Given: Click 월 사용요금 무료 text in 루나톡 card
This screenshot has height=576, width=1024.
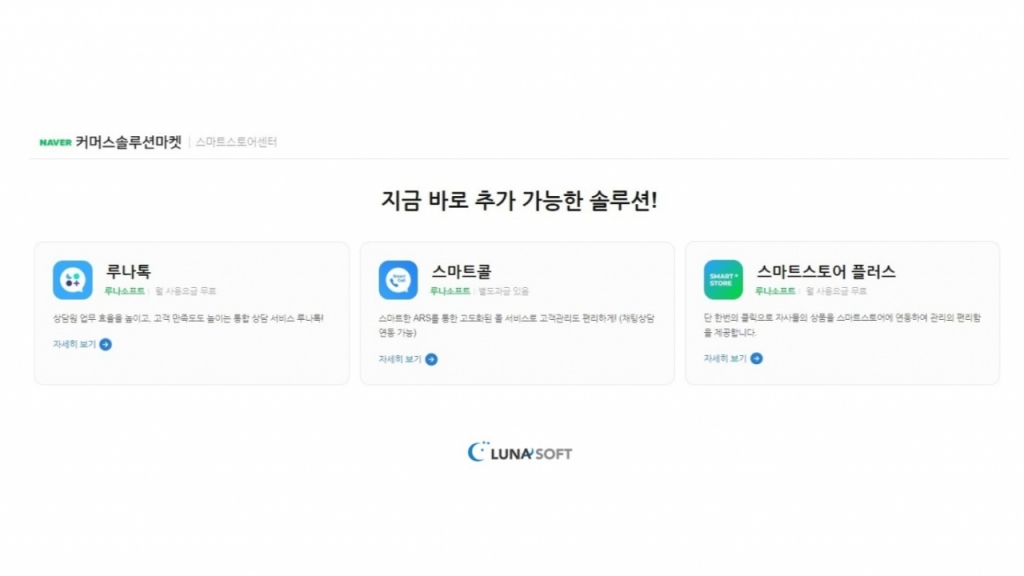Looking at the screenshot, I should 185,291.
